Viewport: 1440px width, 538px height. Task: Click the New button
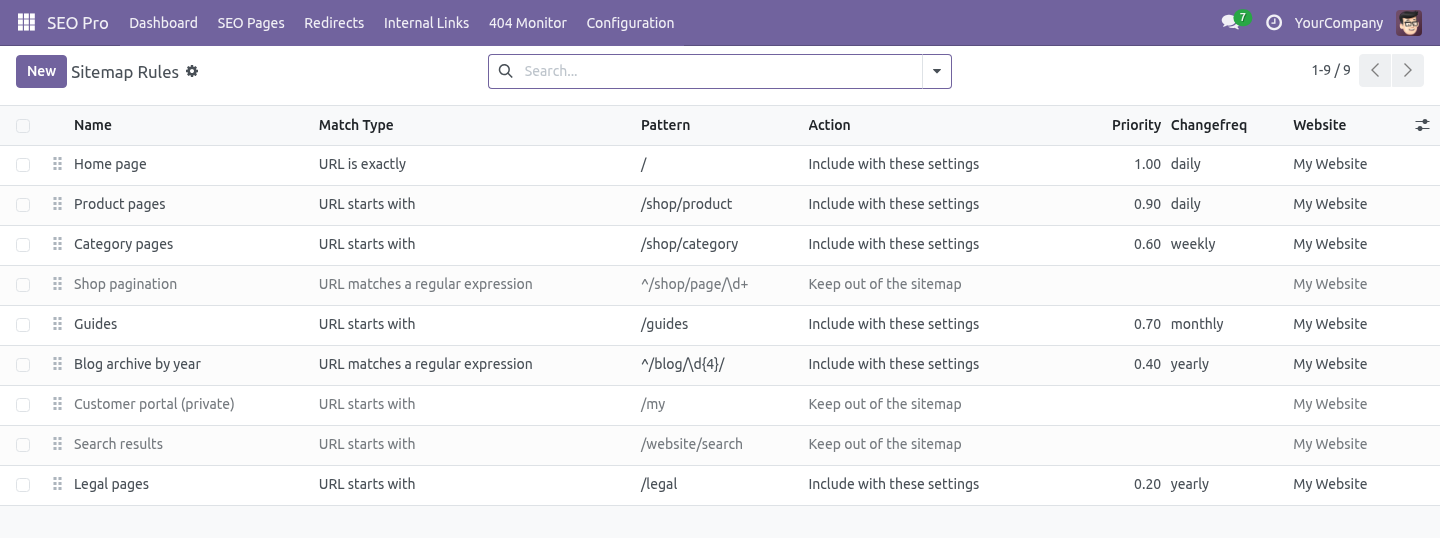(41, 71)
